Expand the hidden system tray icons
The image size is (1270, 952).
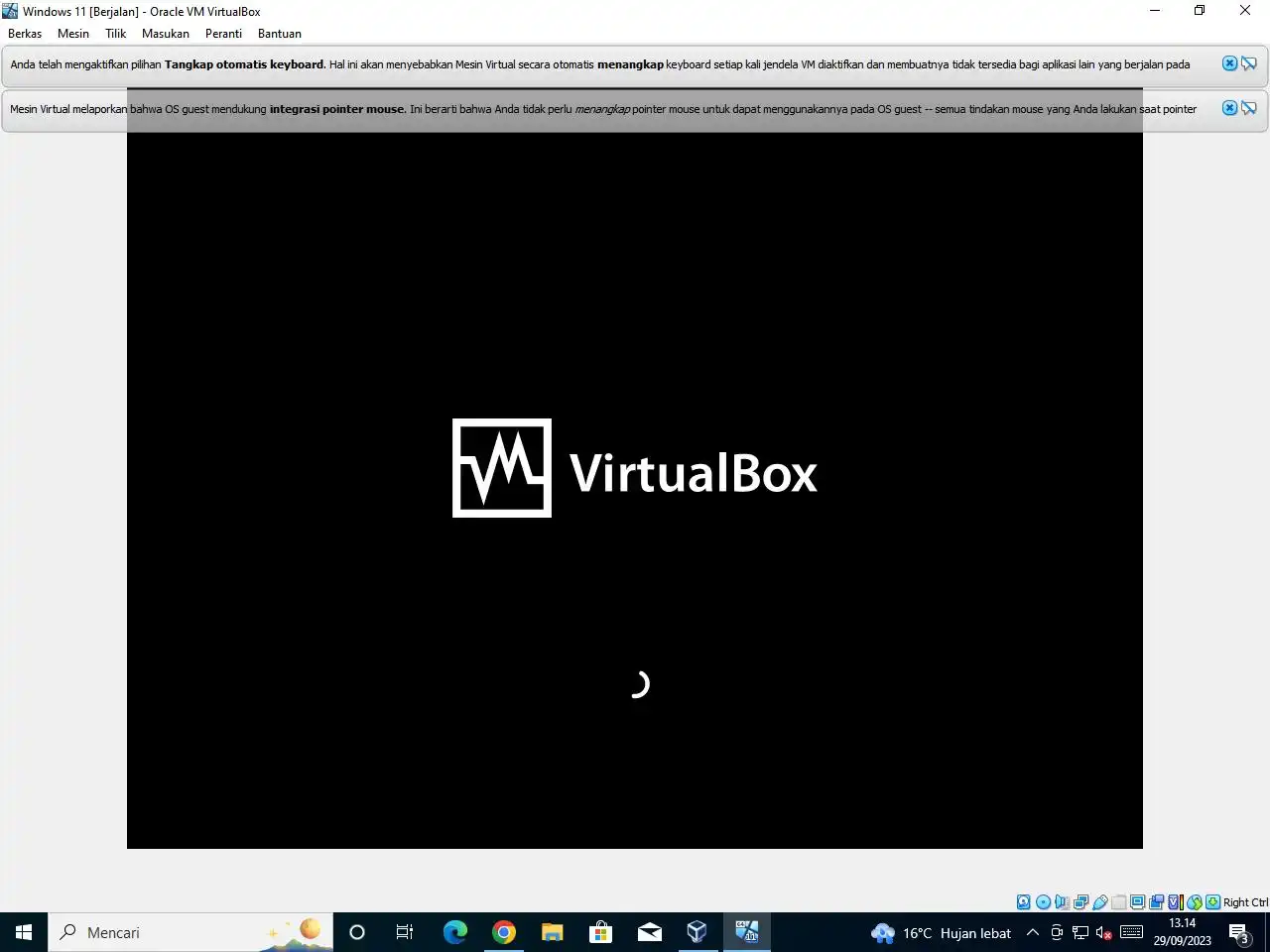1032,932
